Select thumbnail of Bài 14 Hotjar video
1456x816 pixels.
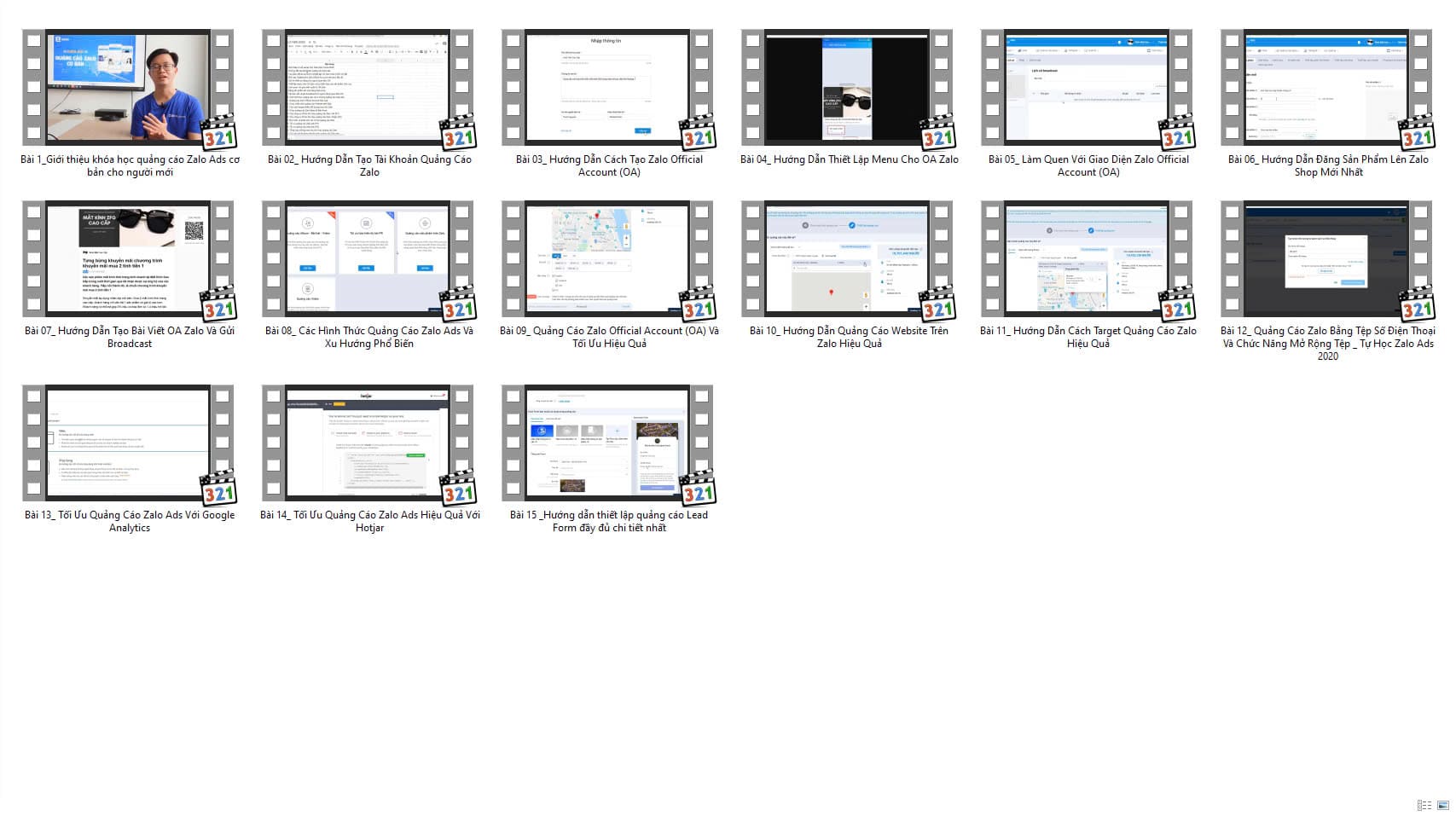[x=368, y=443]
